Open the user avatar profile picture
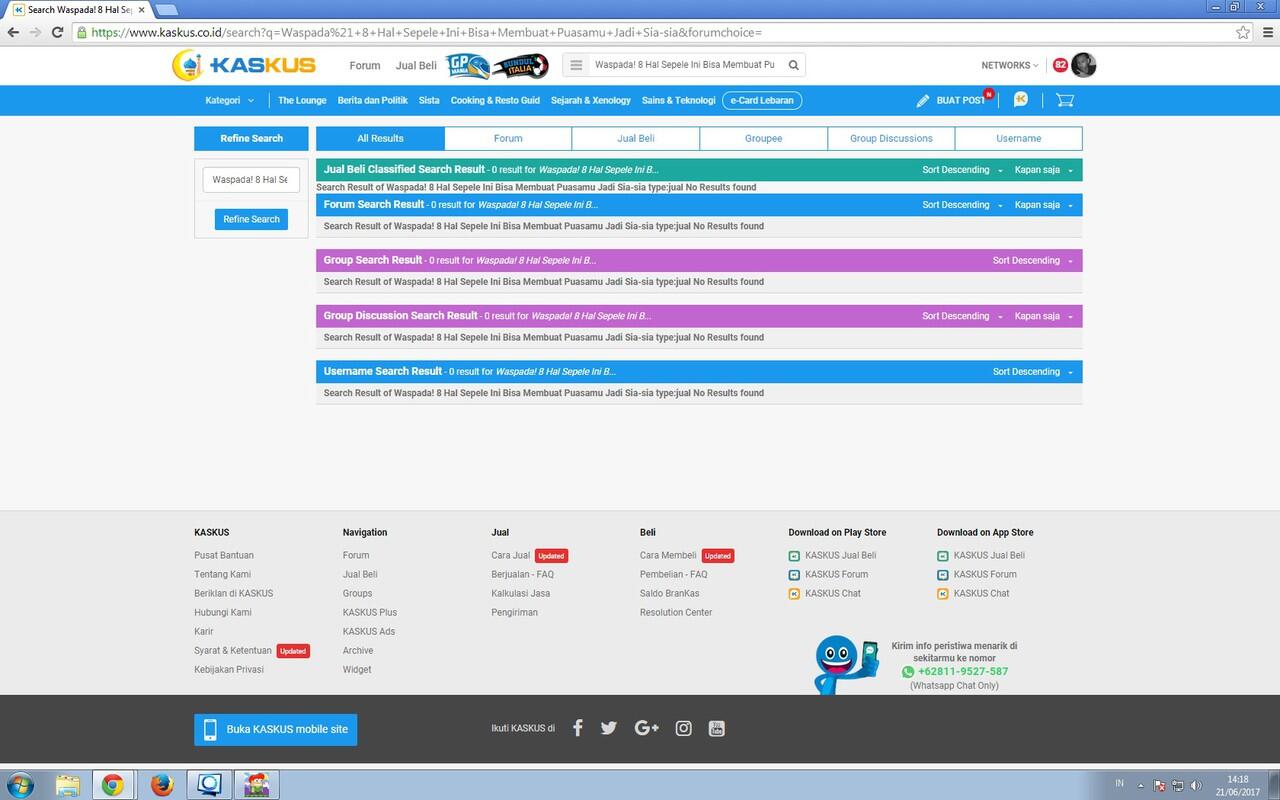This screenshot has width=1280, height=800. click(x=1083, y=65)
